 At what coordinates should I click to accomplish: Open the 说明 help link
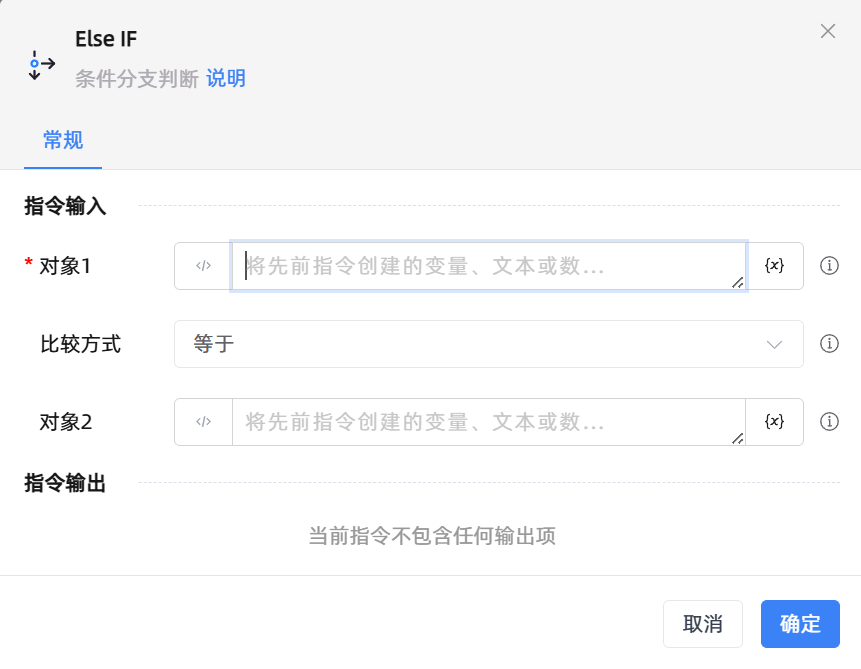coord(225,78)
